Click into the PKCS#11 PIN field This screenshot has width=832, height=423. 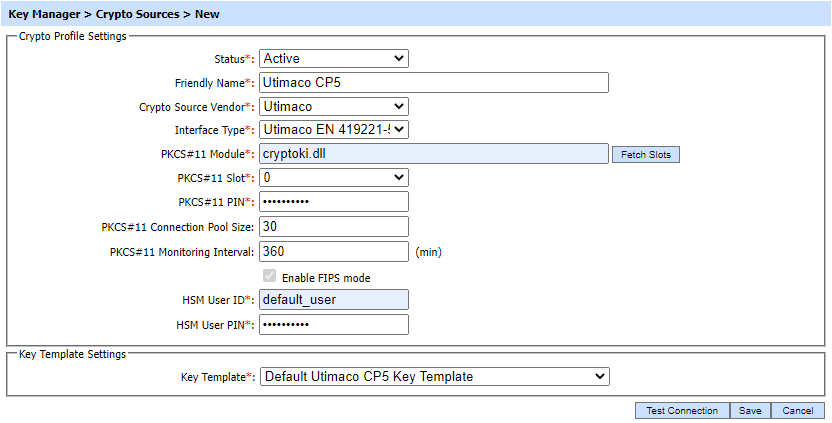click(x=333, y=202)
